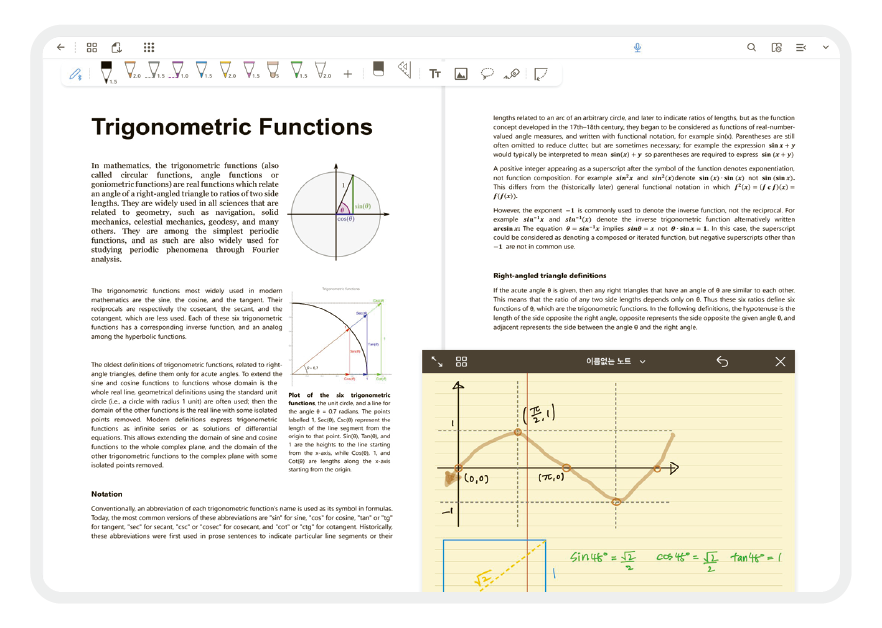The width and height of the screenshot is (882, 628).
Task: Click the handwritten sin45° formula
Action: tap(602, 559)
